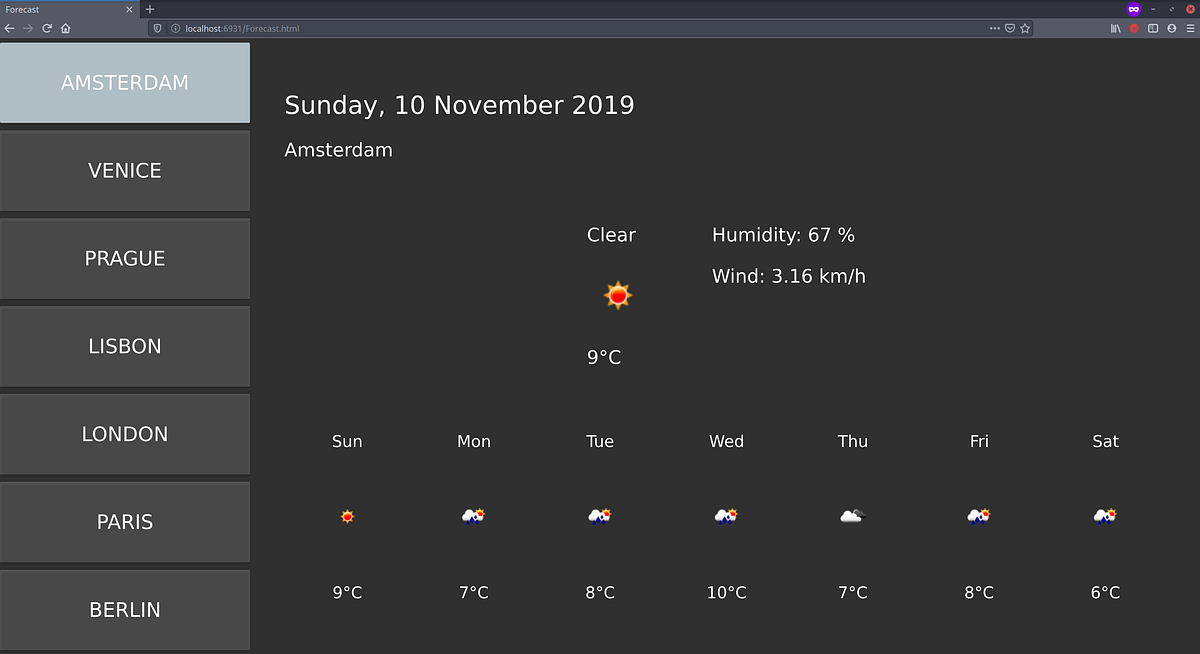
Task: Save page to Pocket
Action: click(x=1012, y=28)
